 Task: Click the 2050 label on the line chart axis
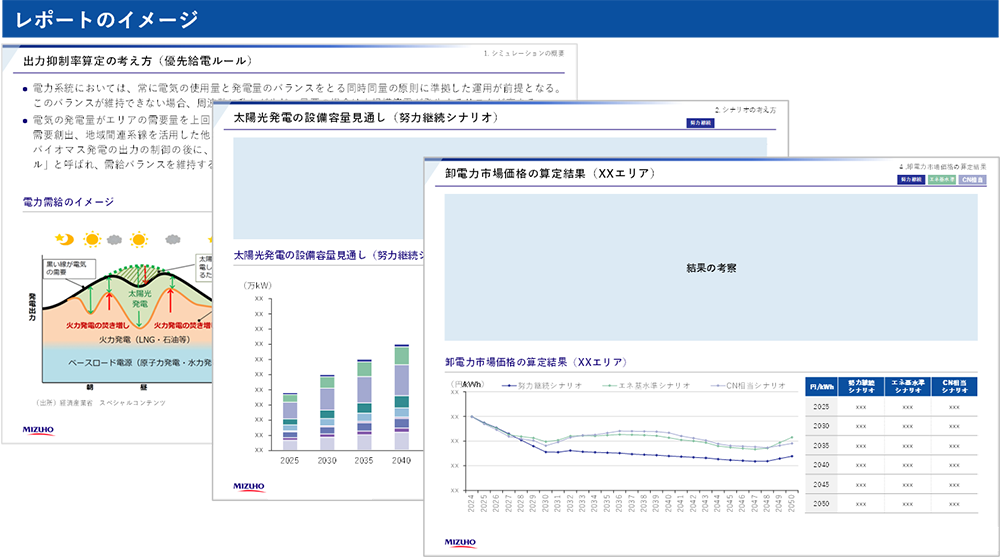(793, 503)
